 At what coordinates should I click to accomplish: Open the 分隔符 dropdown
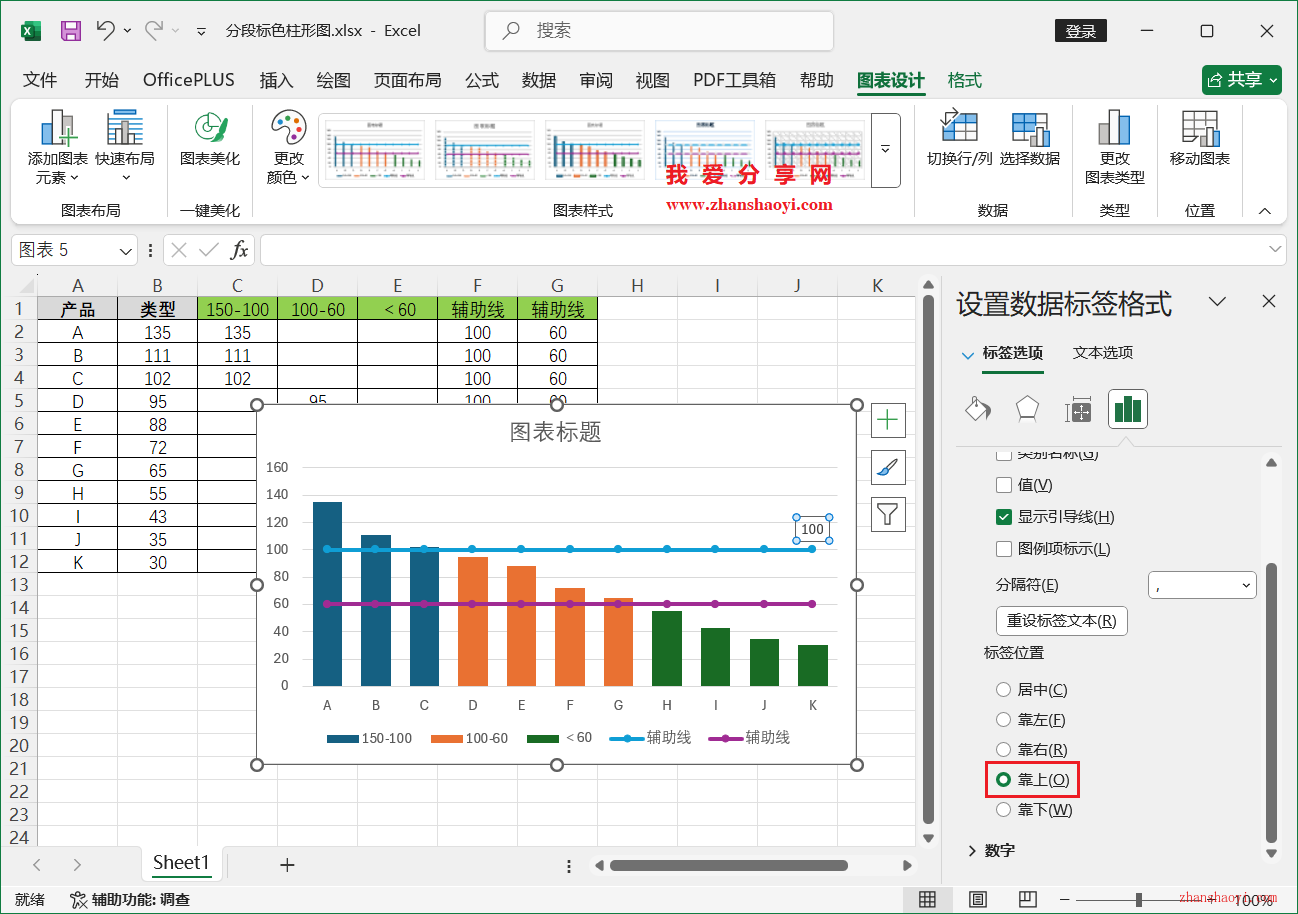[x=1202, y=585]
